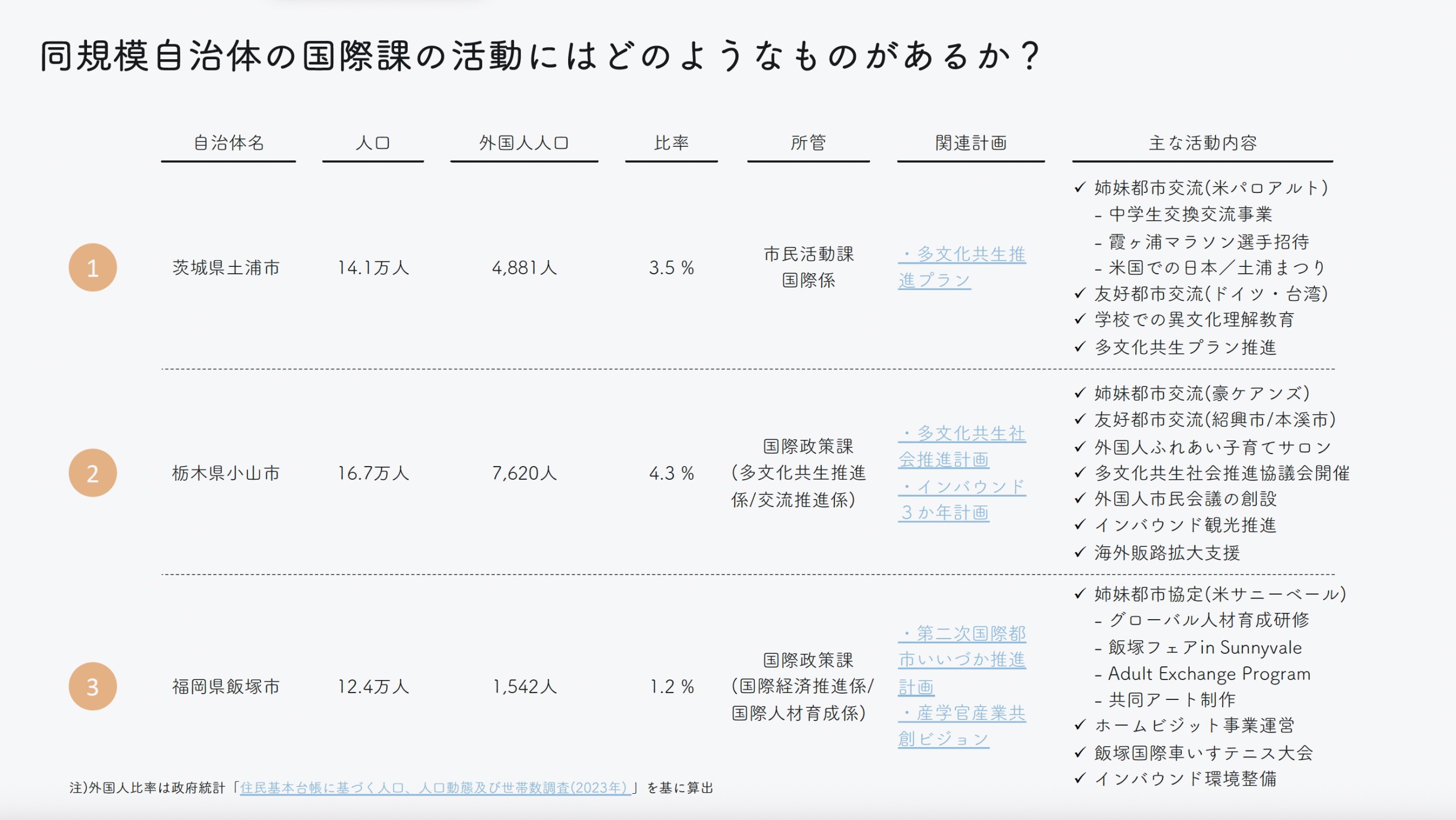Screen dimensions: 1456x820
Task: Click the orange number 2 circle
Action: tap(93, 473)
